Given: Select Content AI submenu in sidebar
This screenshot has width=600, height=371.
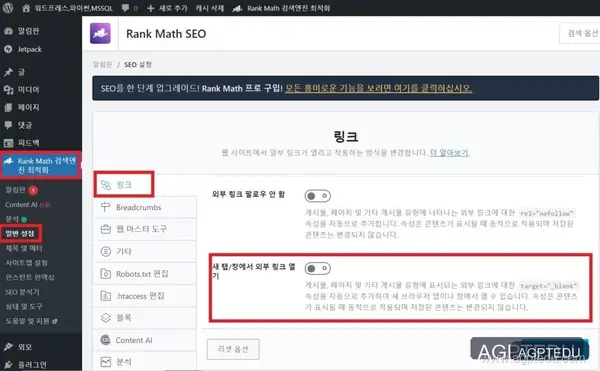Looking at the screenshot, I should [x=28, y=205].
